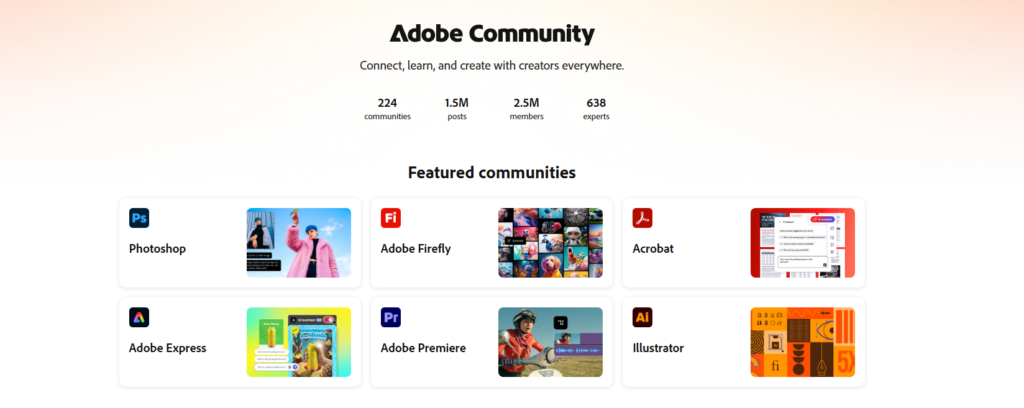Open the Illustrator community link
Screen dimensions: 1024x408
(658, 348)
